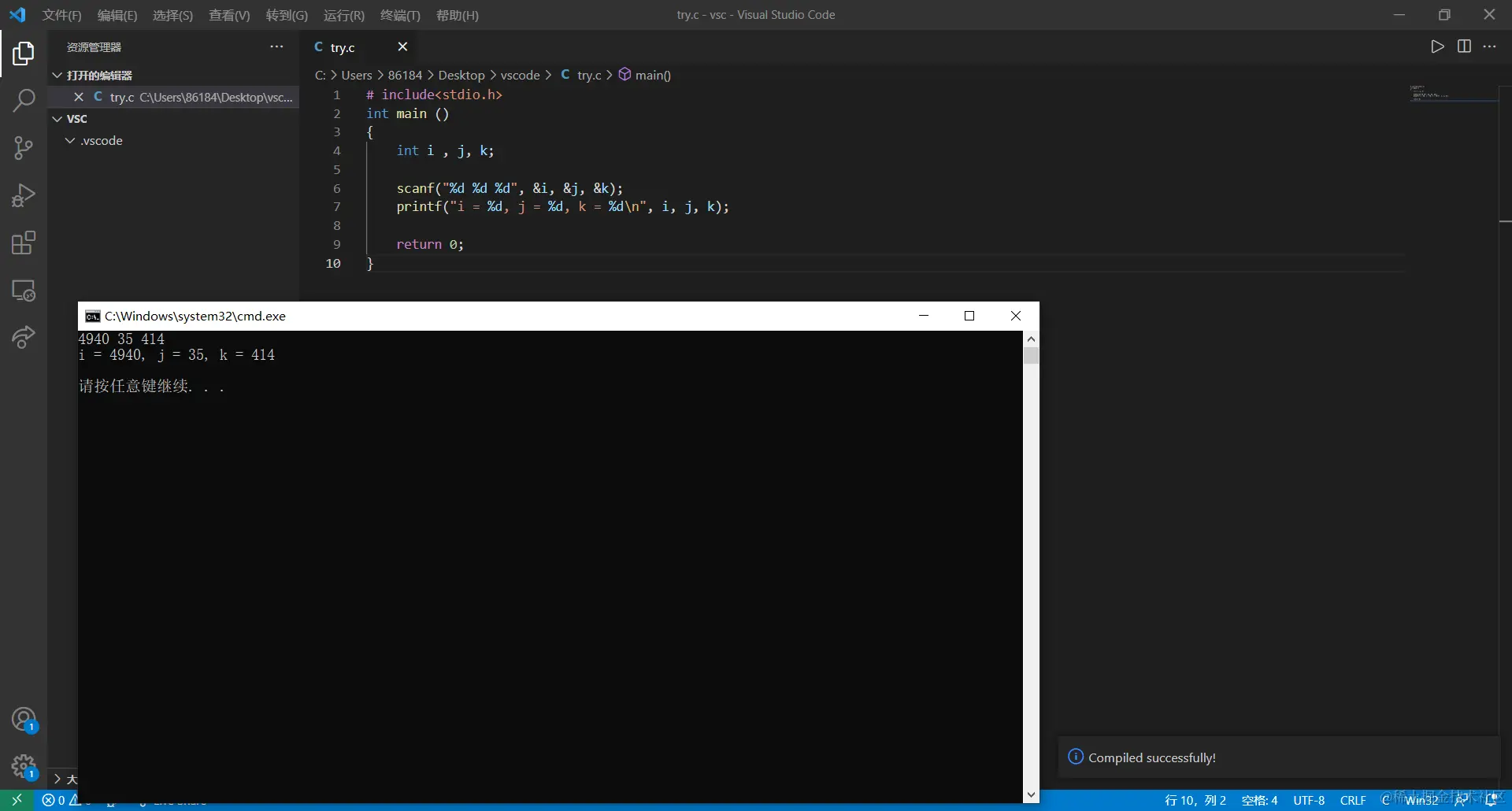Click Desktop in the breadcrumb path
Viewport: 1512px width, 811px height.
pyautogui.click(x=461, y=75)
